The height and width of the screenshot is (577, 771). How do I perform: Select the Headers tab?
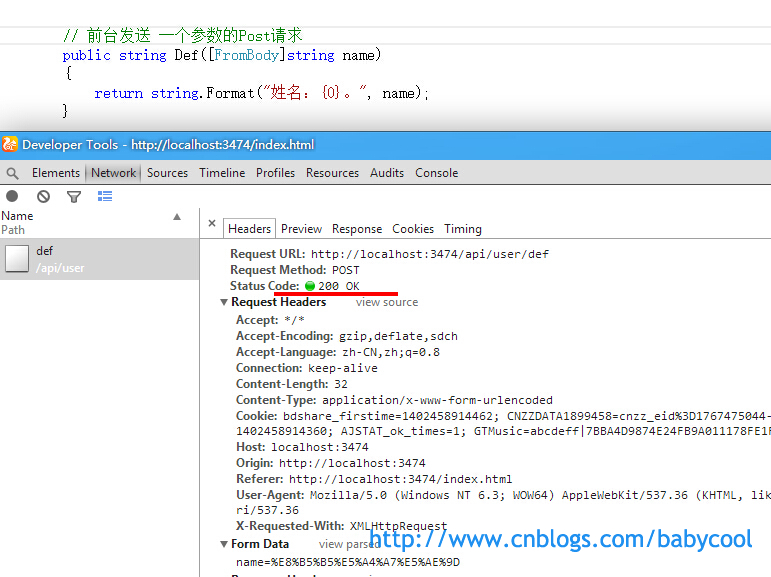point(249,229)
